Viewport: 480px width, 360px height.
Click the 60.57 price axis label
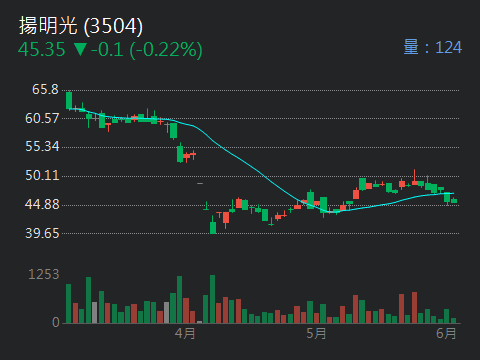point(42,118)
